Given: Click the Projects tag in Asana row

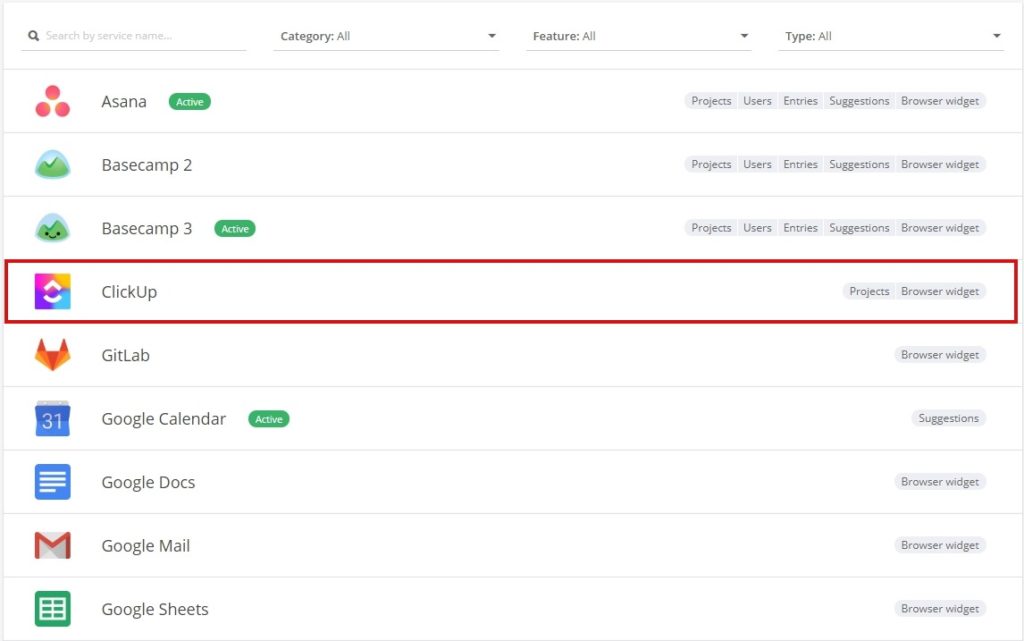Looking at the screenshot, I should pyautogui.click(x=711, y=101).
